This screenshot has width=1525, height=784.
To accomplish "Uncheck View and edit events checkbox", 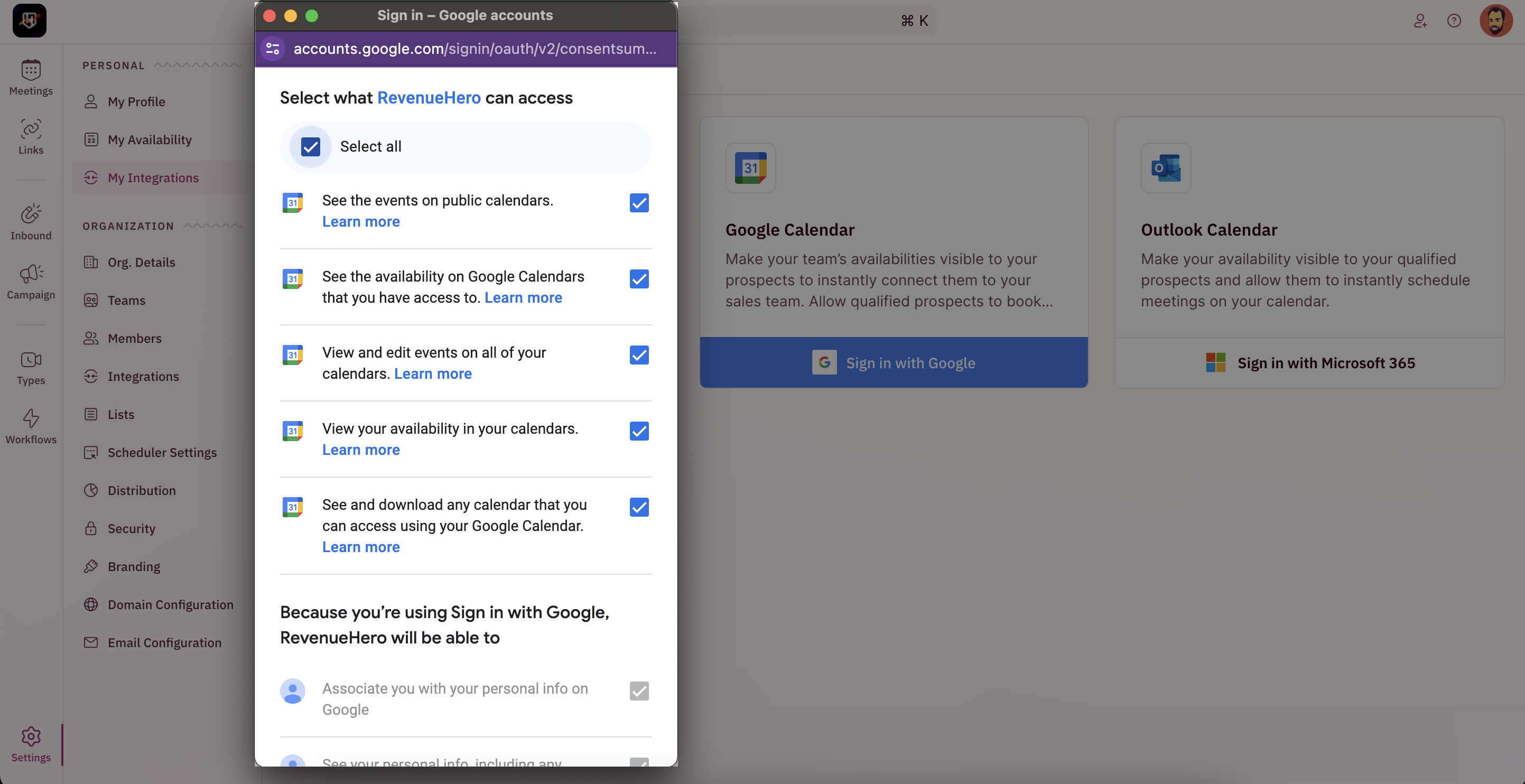I will coord(639,355).
